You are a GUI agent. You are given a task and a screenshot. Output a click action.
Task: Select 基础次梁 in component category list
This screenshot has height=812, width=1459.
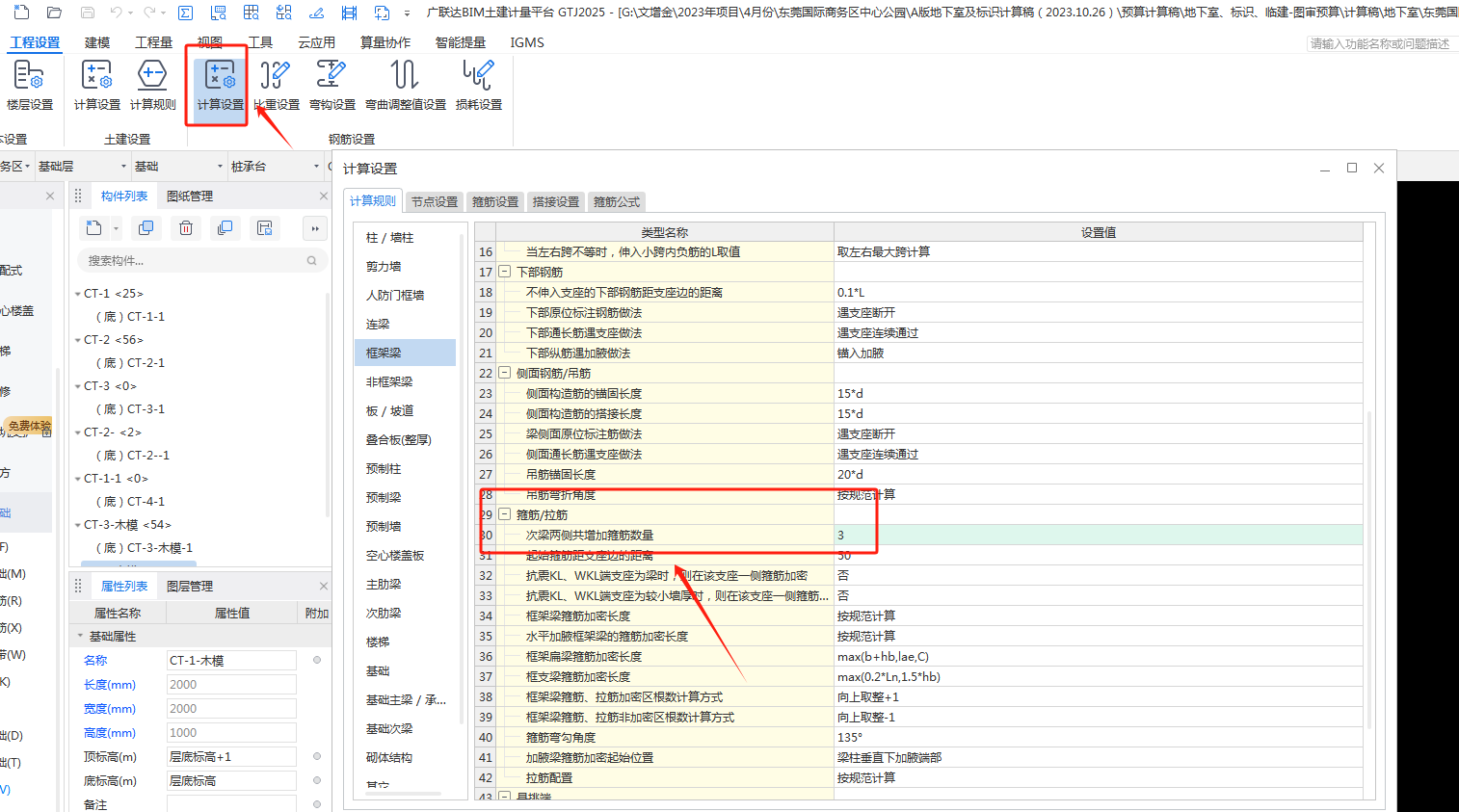405,728
